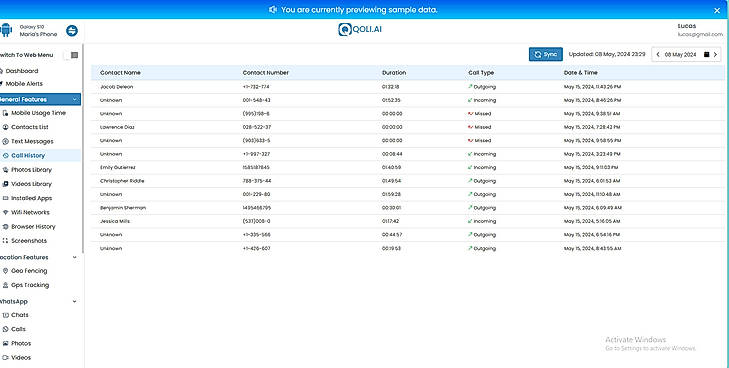The width and height of the screenshot is (729, 368).
Task: Close the sample data preview banner
Action: pos(717,10)
